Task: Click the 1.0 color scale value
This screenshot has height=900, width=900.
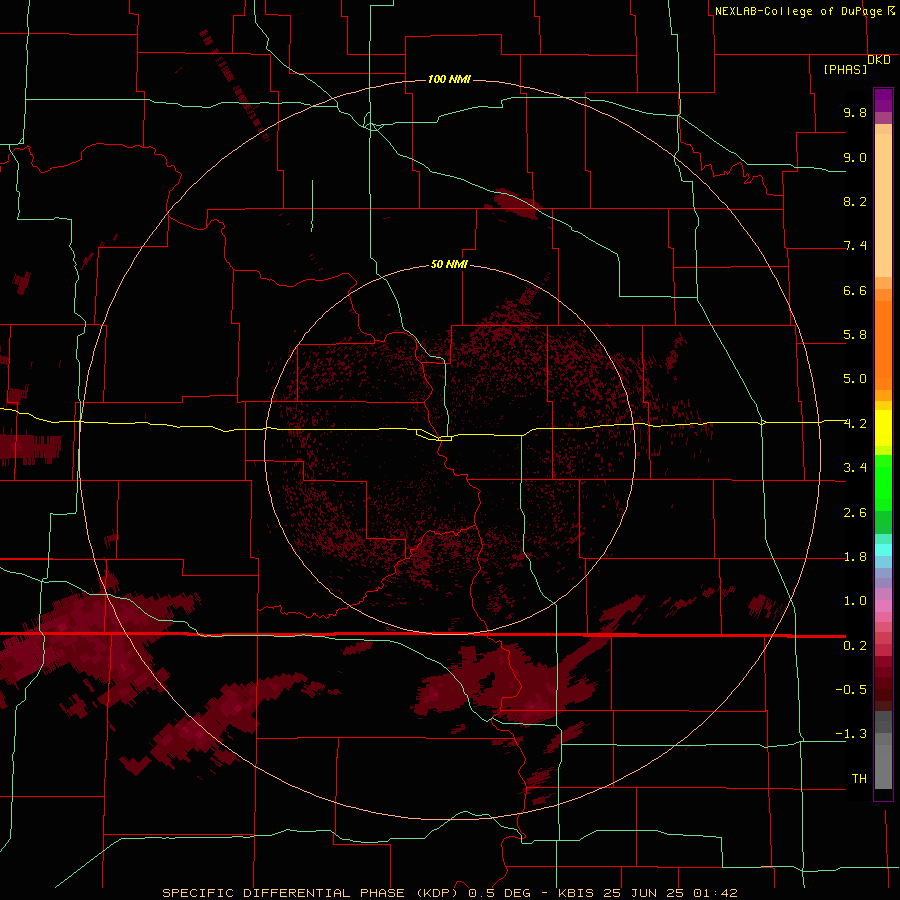Action: click(x=855, y=601)
